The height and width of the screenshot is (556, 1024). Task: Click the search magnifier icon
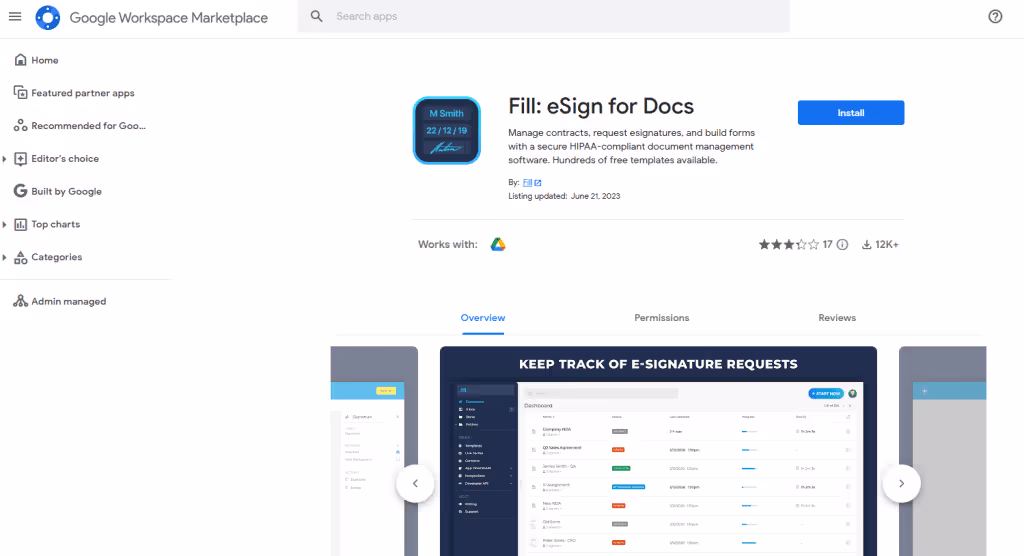(x=316, y=16)
